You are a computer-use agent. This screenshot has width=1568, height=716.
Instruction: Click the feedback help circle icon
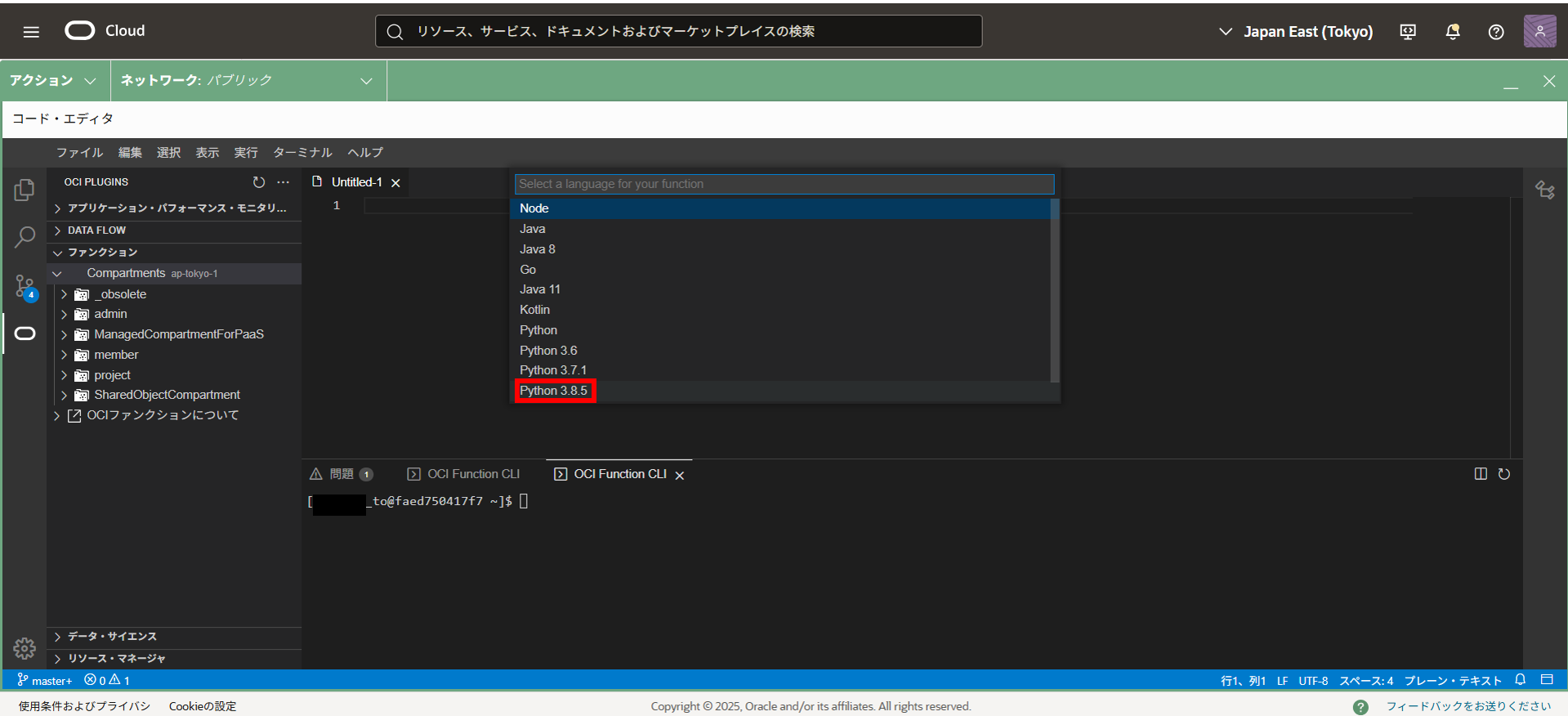[1360, 707]
